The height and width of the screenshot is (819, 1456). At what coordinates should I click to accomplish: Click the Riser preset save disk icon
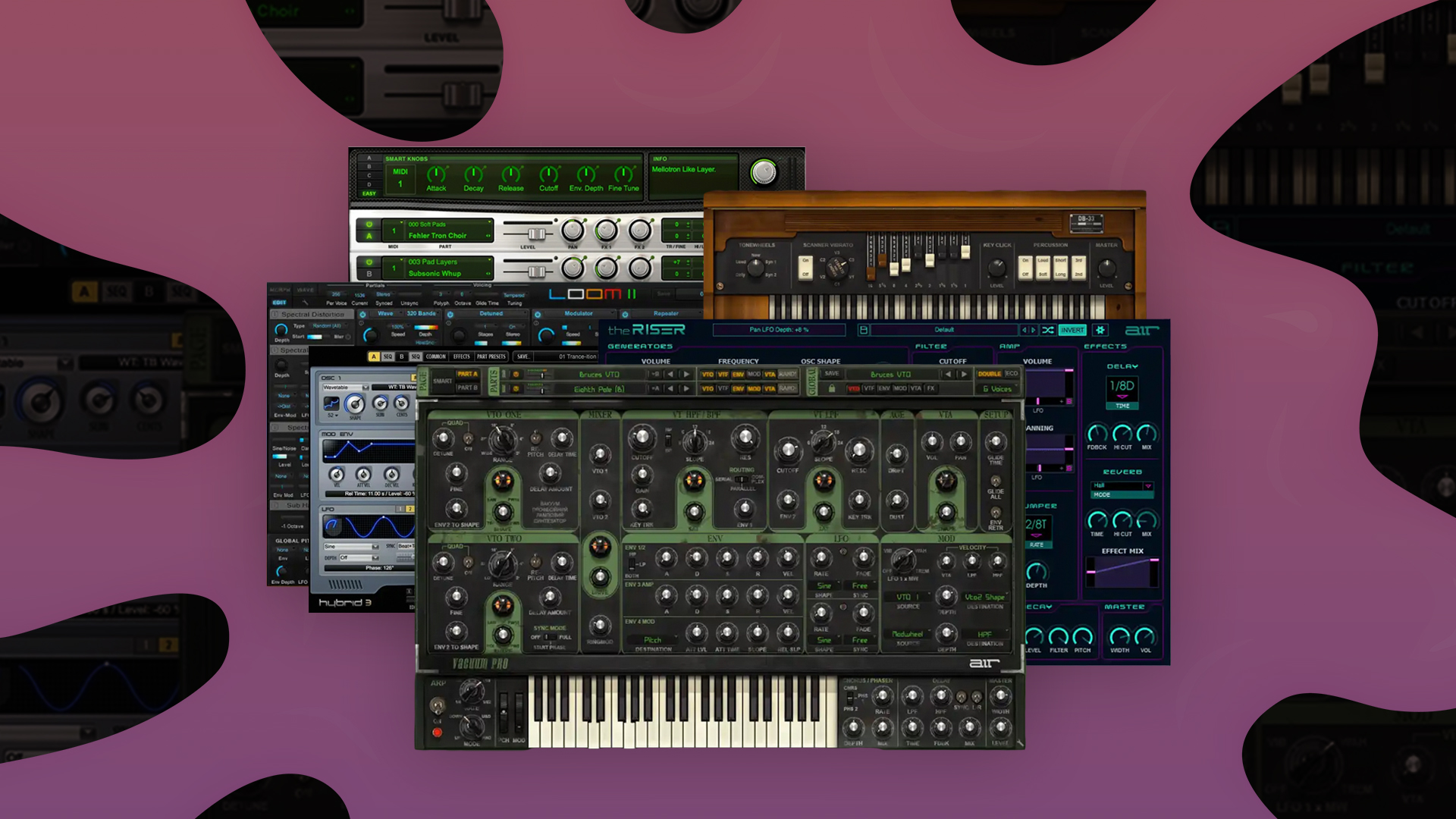click(x=863, y=331)
